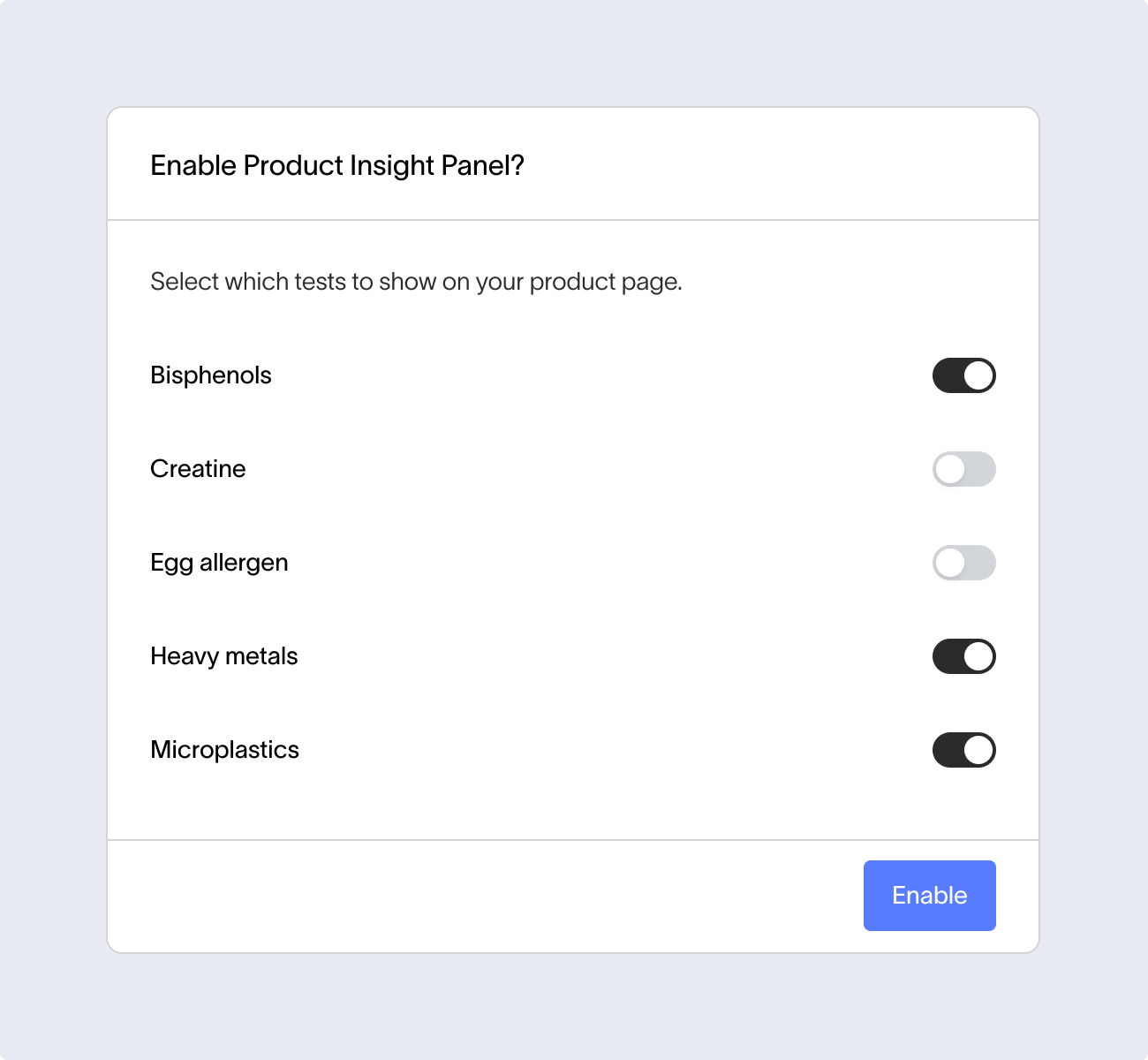Turn off the Bisphenols toggle
Viewport: 1148px width, 1060px height.
click(x=964, y=375)
